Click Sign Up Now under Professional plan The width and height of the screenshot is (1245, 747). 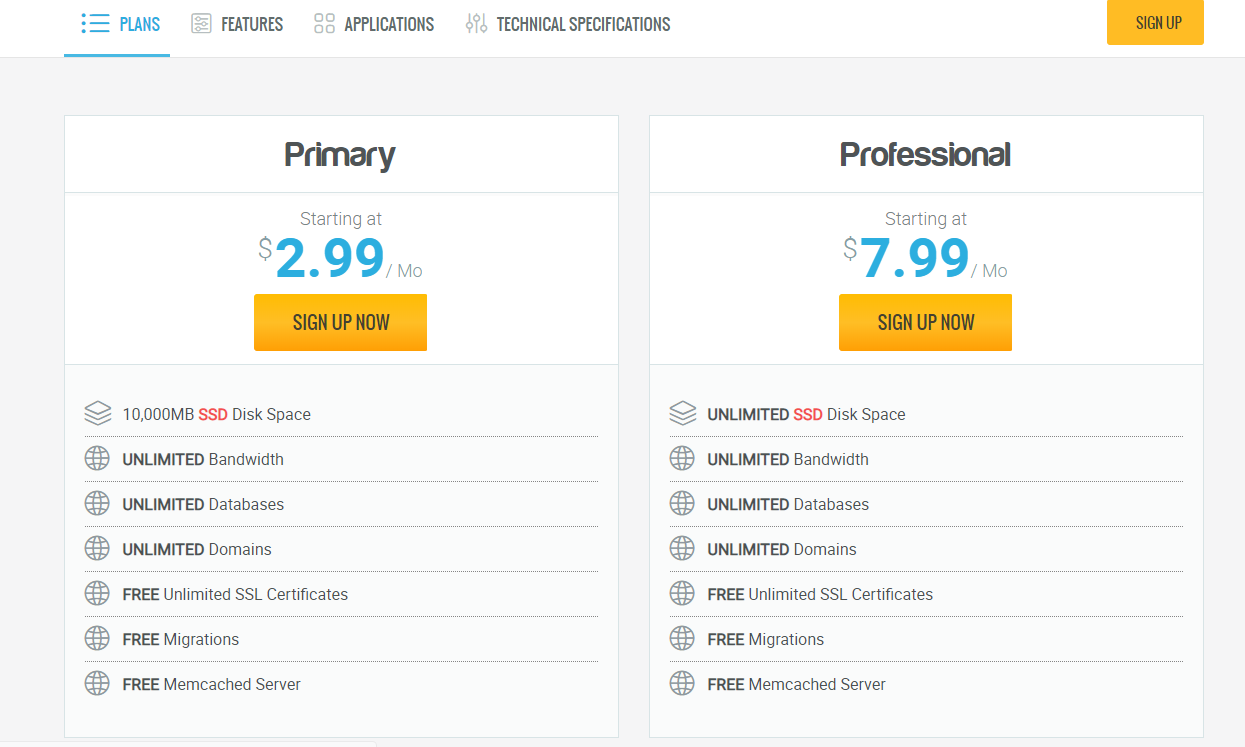[925, 322]
